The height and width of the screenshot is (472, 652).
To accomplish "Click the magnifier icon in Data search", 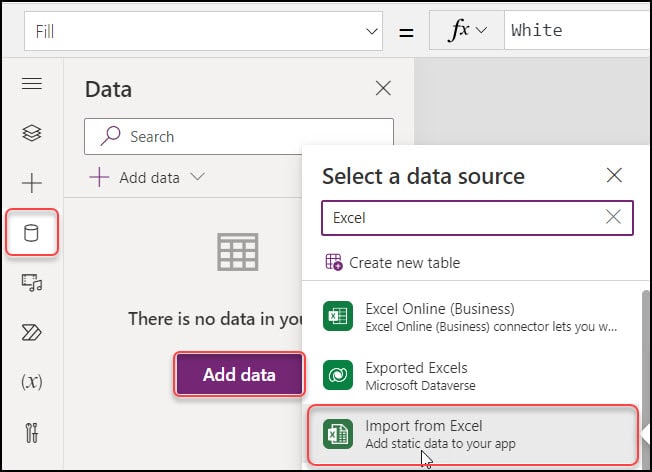I will pyautogui.click(x=110, y=136).
